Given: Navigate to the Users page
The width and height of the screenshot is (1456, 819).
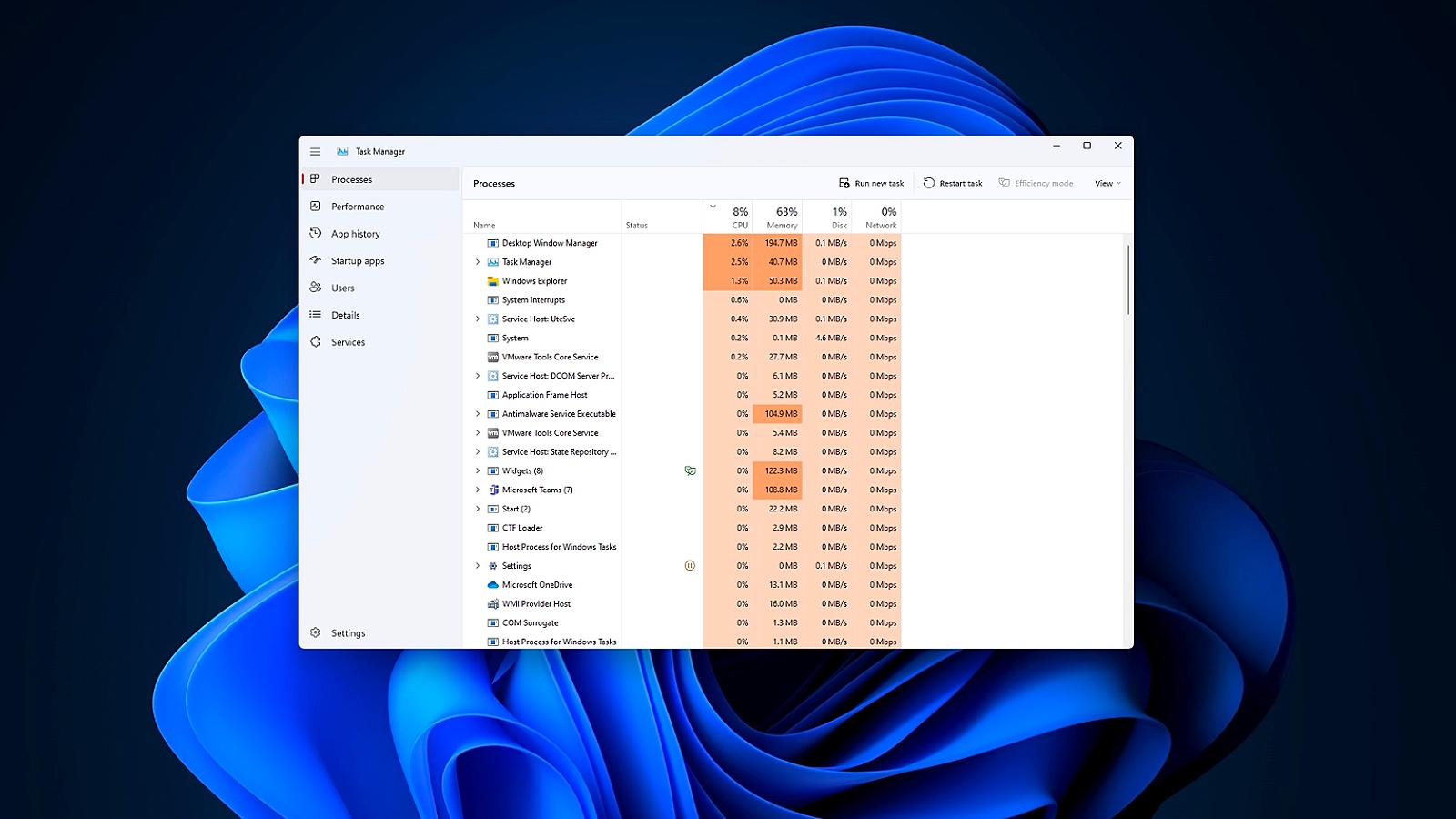Looking at the screenshot, I should 380,288.
